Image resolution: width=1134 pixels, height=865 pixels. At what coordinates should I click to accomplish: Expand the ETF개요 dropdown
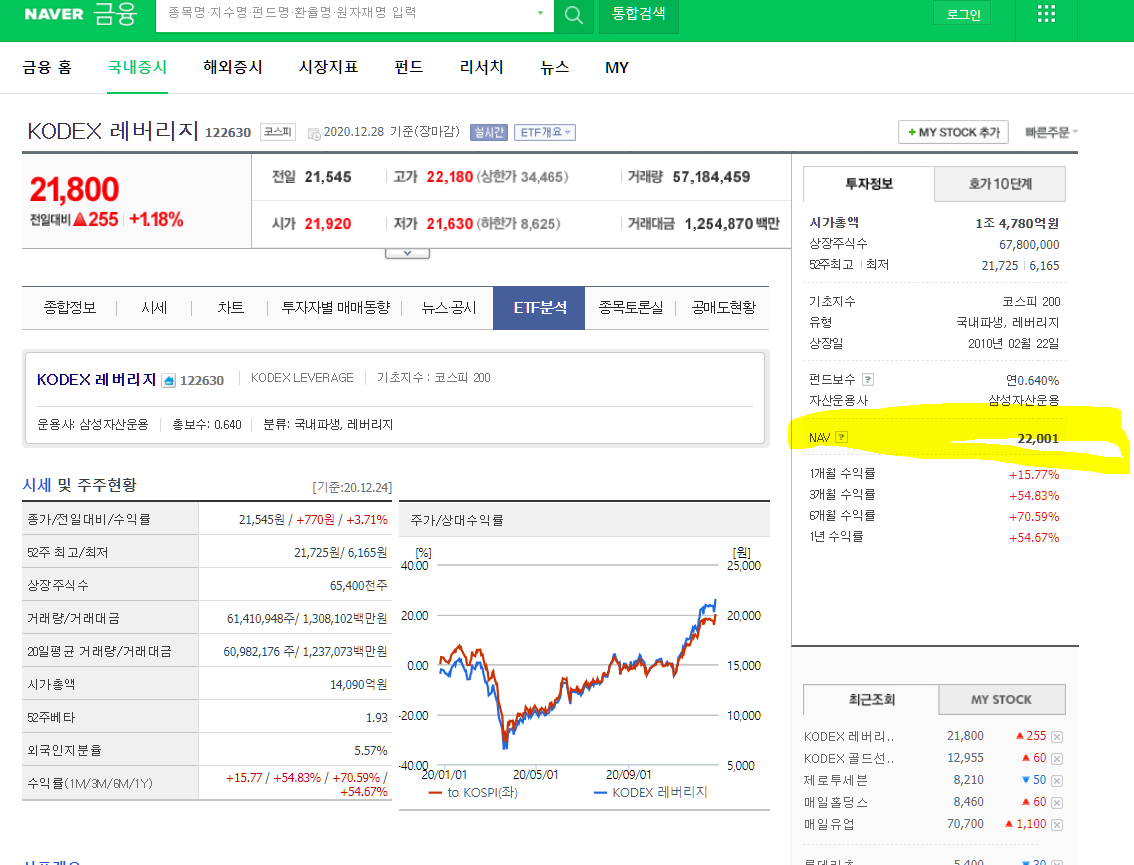coord(545,132)
